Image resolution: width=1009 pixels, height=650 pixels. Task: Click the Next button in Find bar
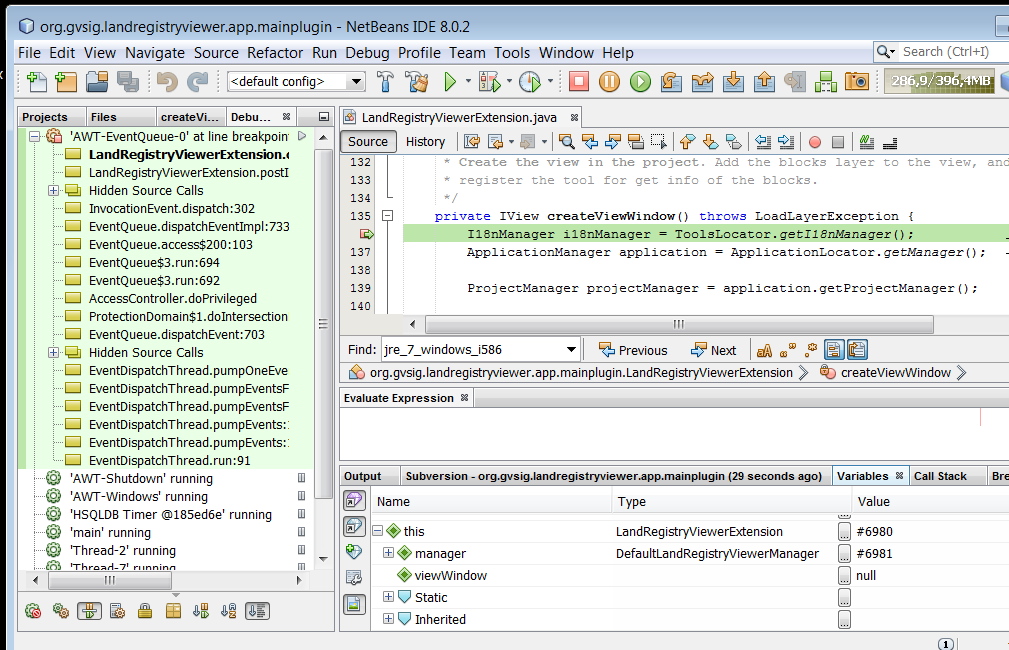click(713, 350)
